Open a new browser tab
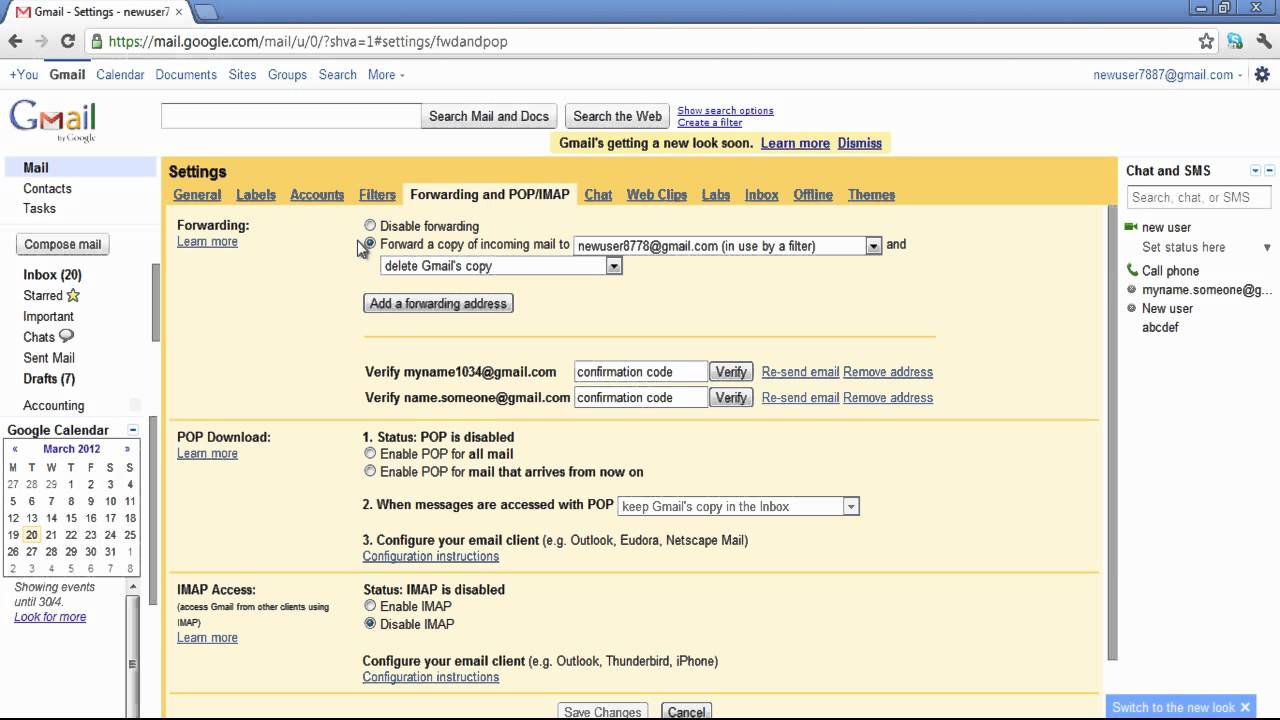This screenshot has height=720, width=1280. 206,12
